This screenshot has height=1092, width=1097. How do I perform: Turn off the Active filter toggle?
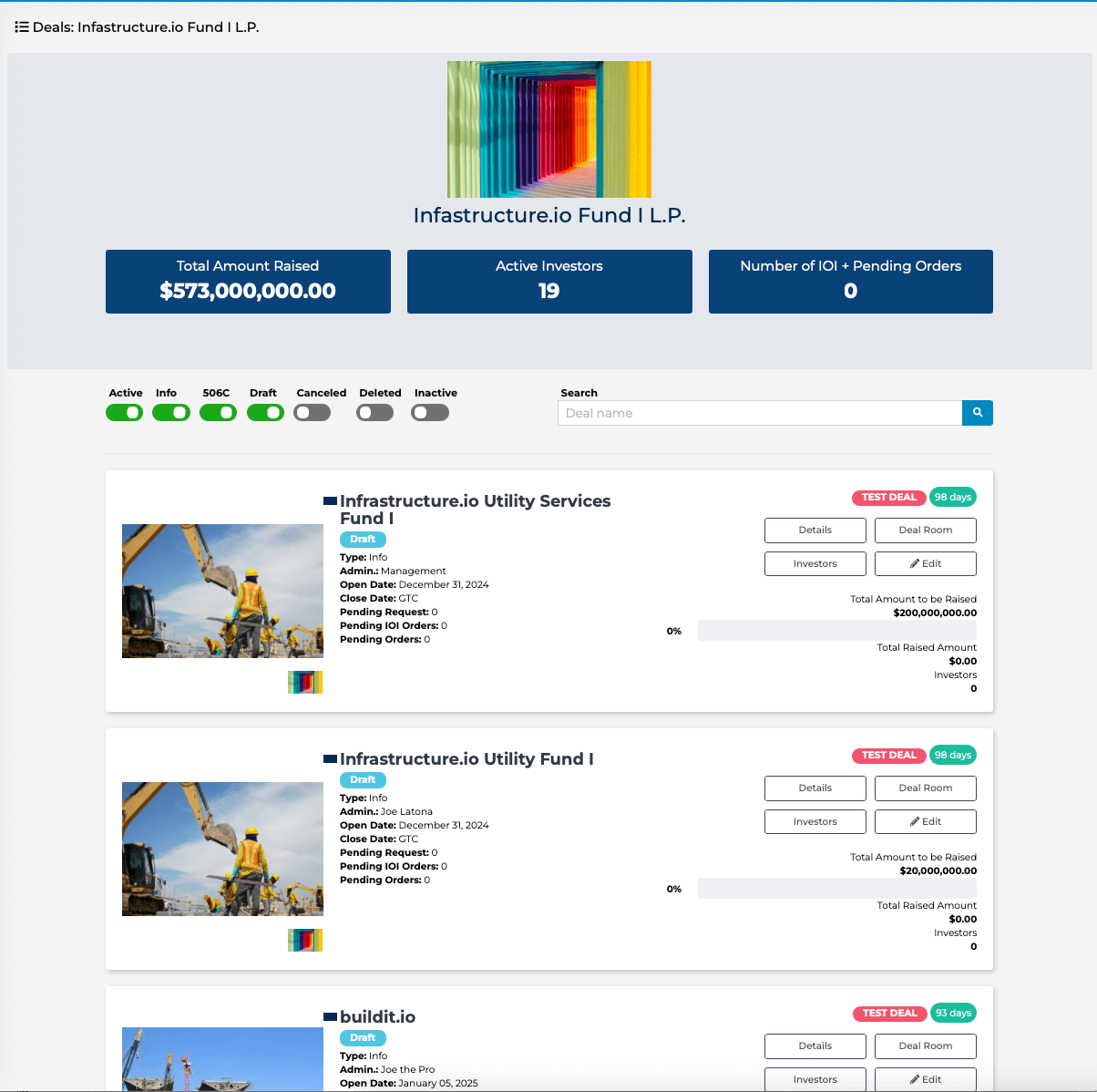pos(125,413)
